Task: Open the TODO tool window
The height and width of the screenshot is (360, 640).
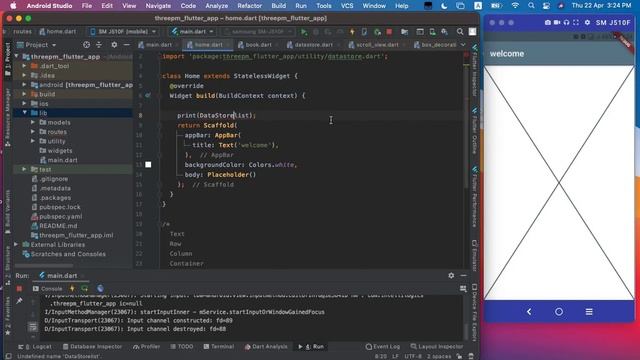Action: click(182, 347)
